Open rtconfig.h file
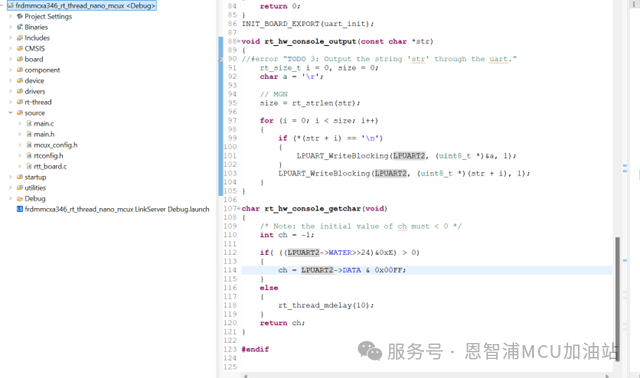The height and width of the screenshot is (378, 640). (x=49, y=156)
